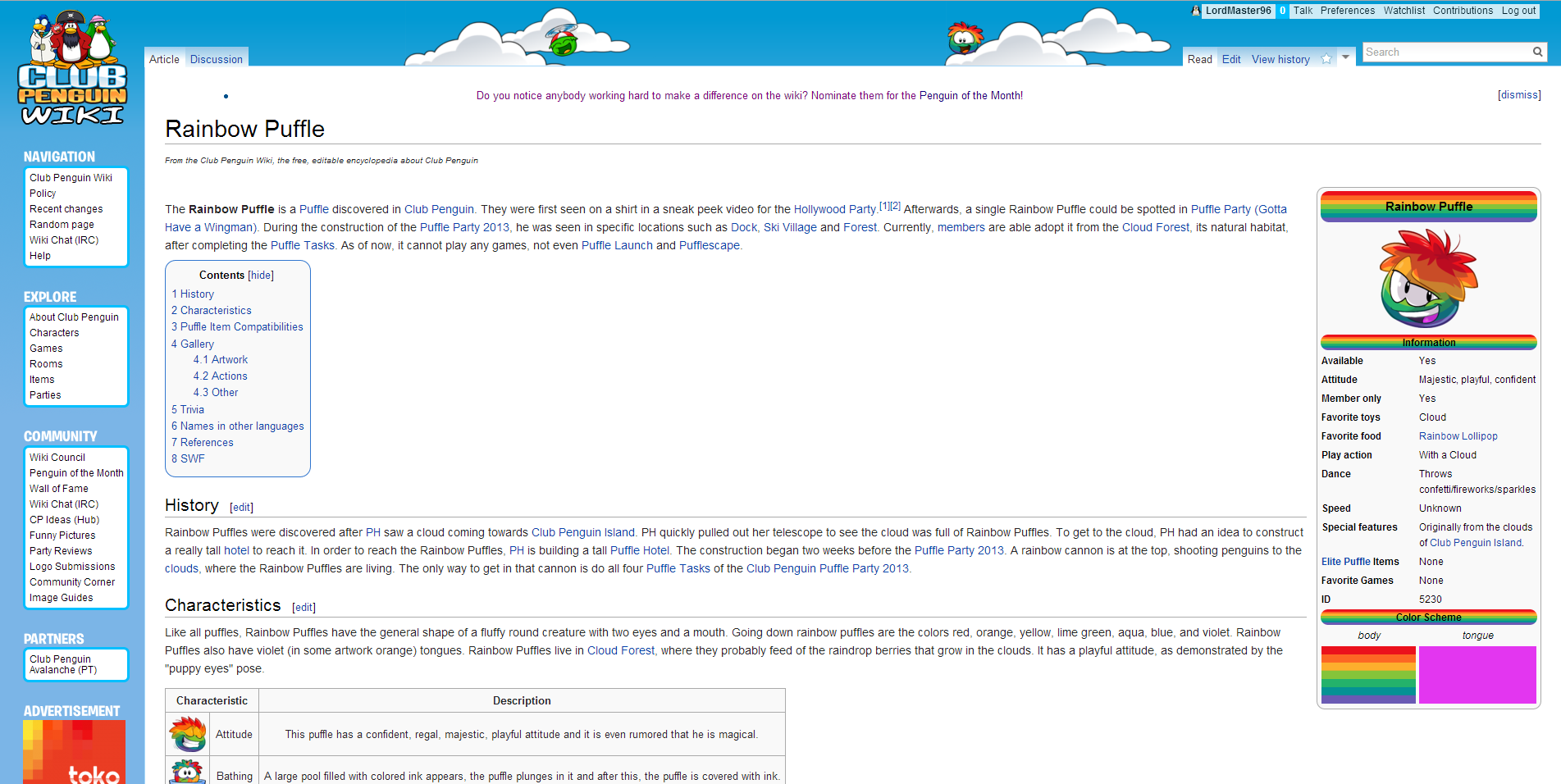Click the search magnifier icon
Screen dimensions: 1561x784
pos(1537,52)
